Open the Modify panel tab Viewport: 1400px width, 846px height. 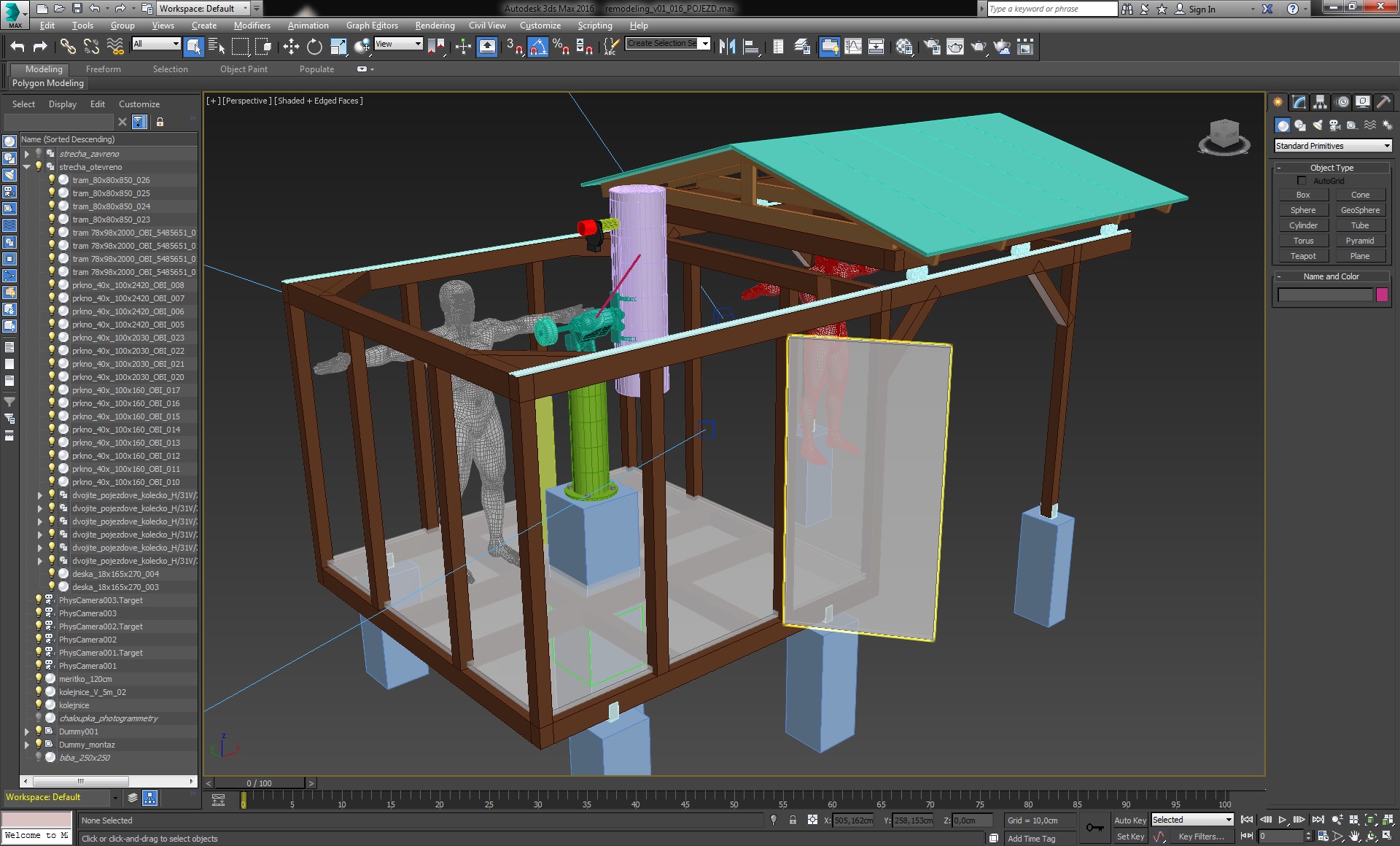(x=1299, y=102)
